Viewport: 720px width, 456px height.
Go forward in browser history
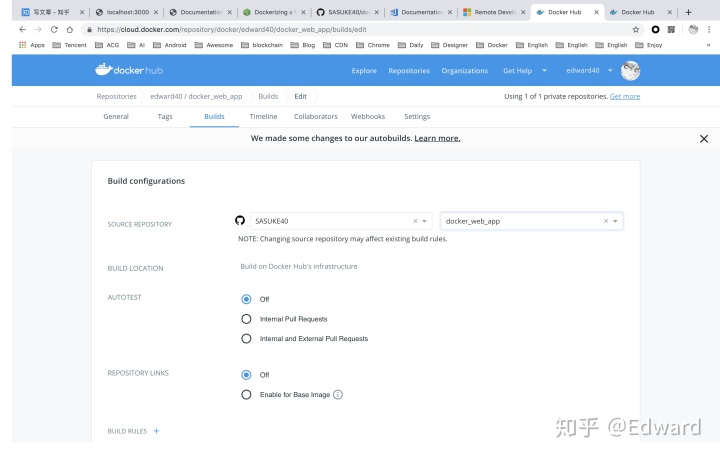[x=38, y=29]
